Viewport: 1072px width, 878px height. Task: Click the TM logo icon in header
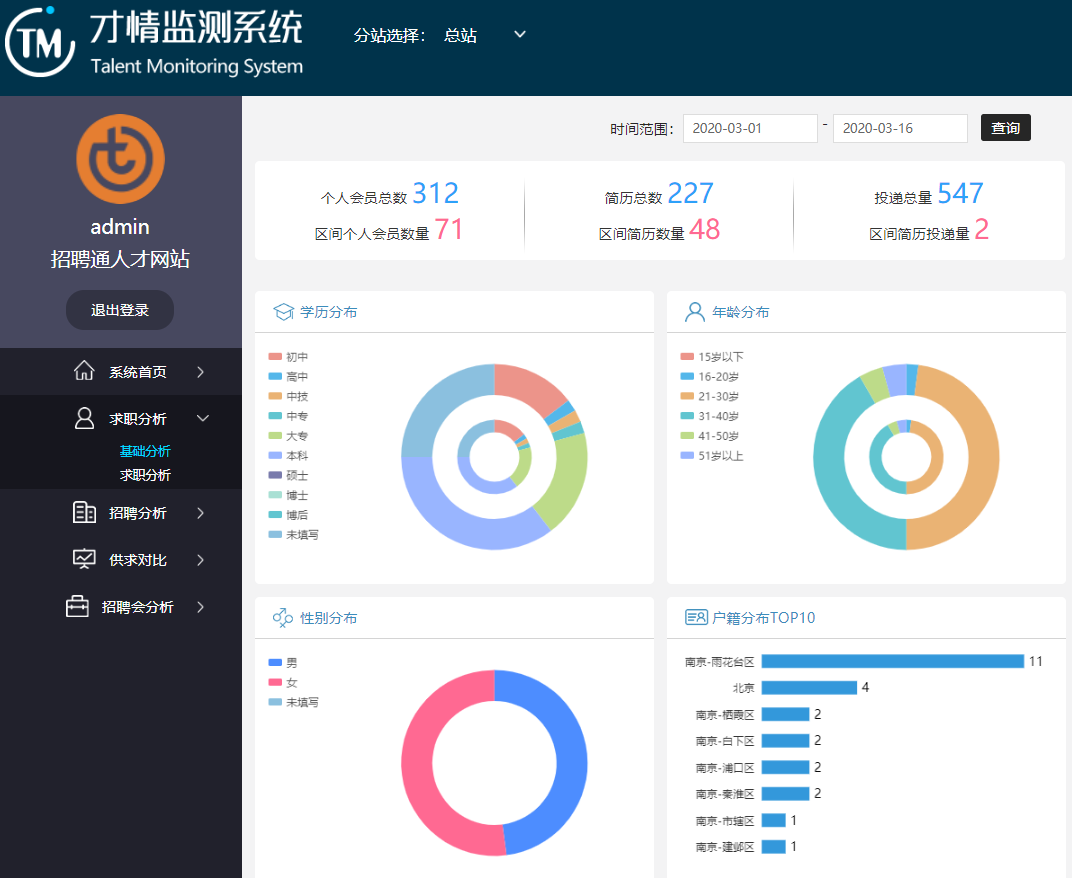[40, 42]
